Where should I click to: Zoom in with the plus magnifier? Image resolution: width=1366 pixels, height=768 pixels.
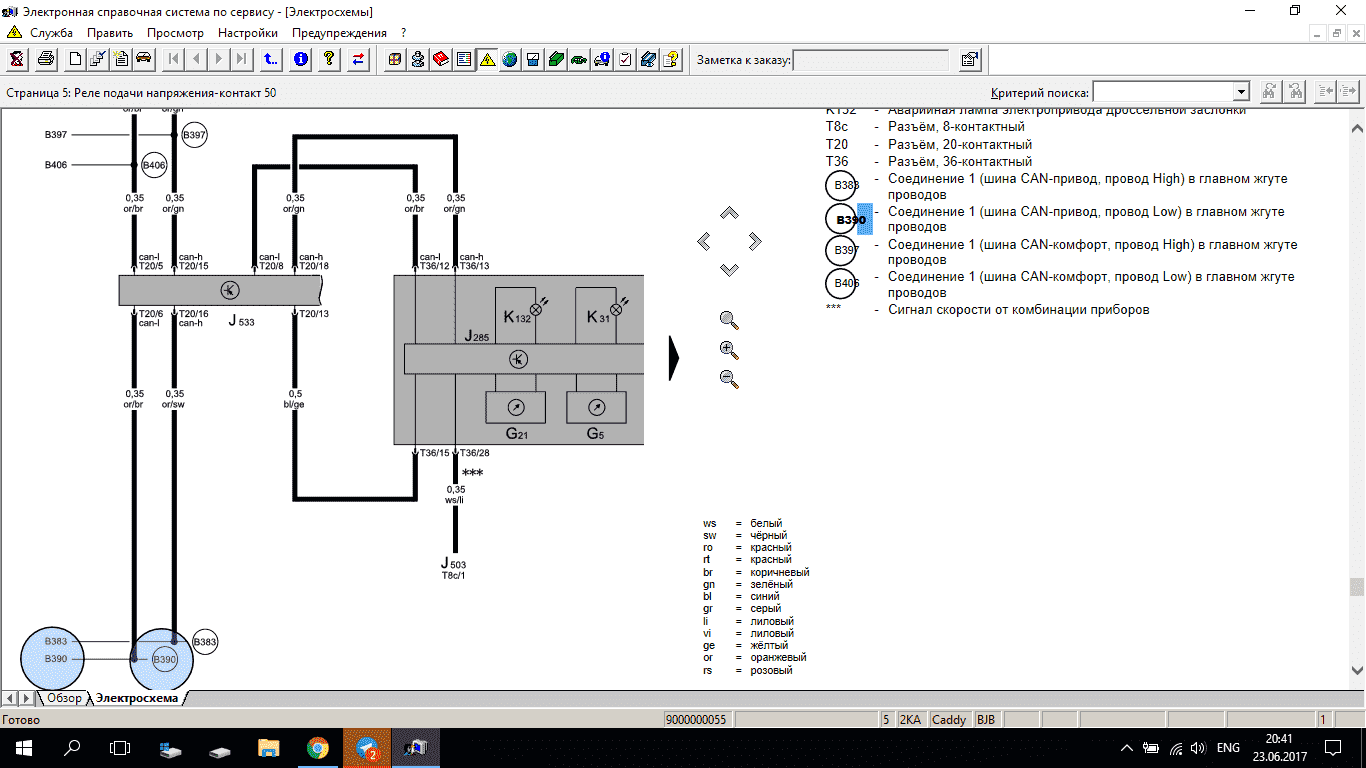(729, 350)
